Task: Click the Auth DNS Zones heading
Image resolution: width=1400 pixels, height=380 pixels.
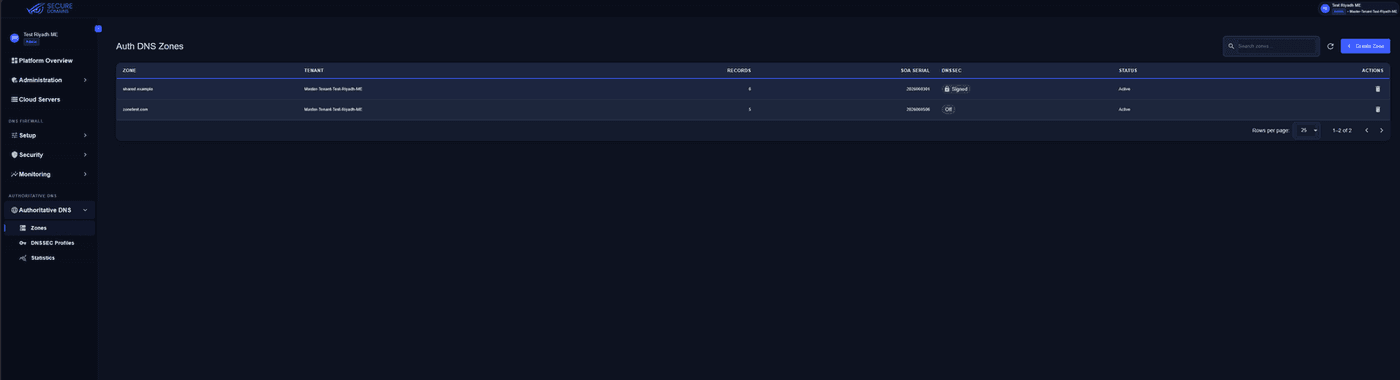Action: tap(150, 46)
